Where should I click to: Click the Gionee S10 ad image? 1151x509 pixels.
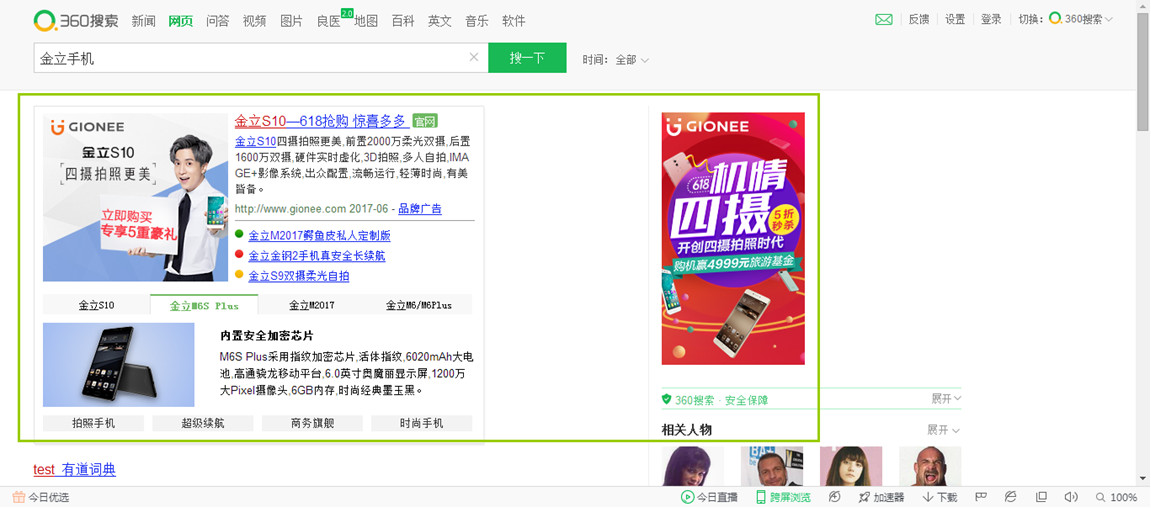[135, 197]
